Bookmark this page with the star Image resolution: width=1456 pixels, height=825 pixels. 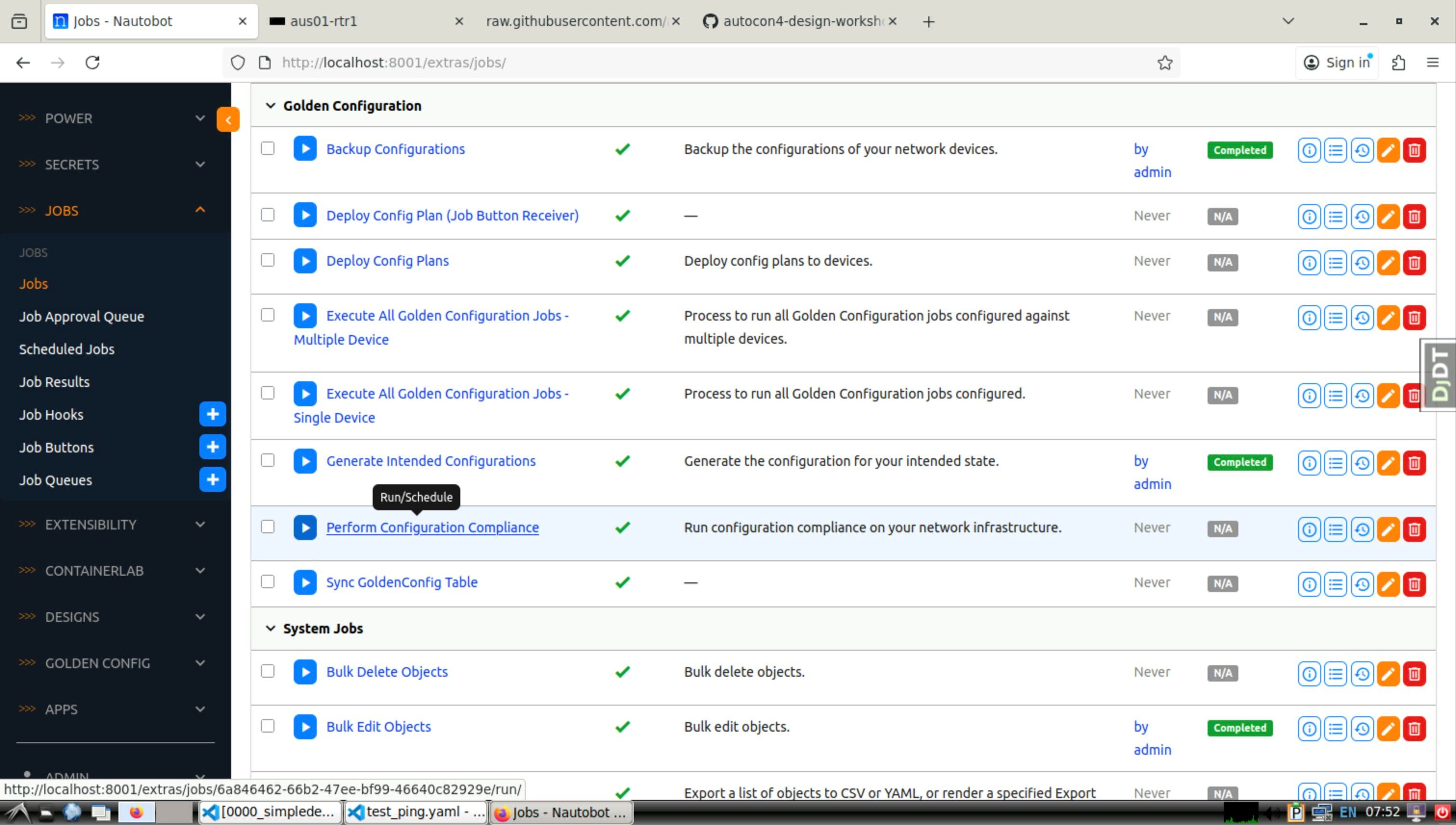point(1165,62)
